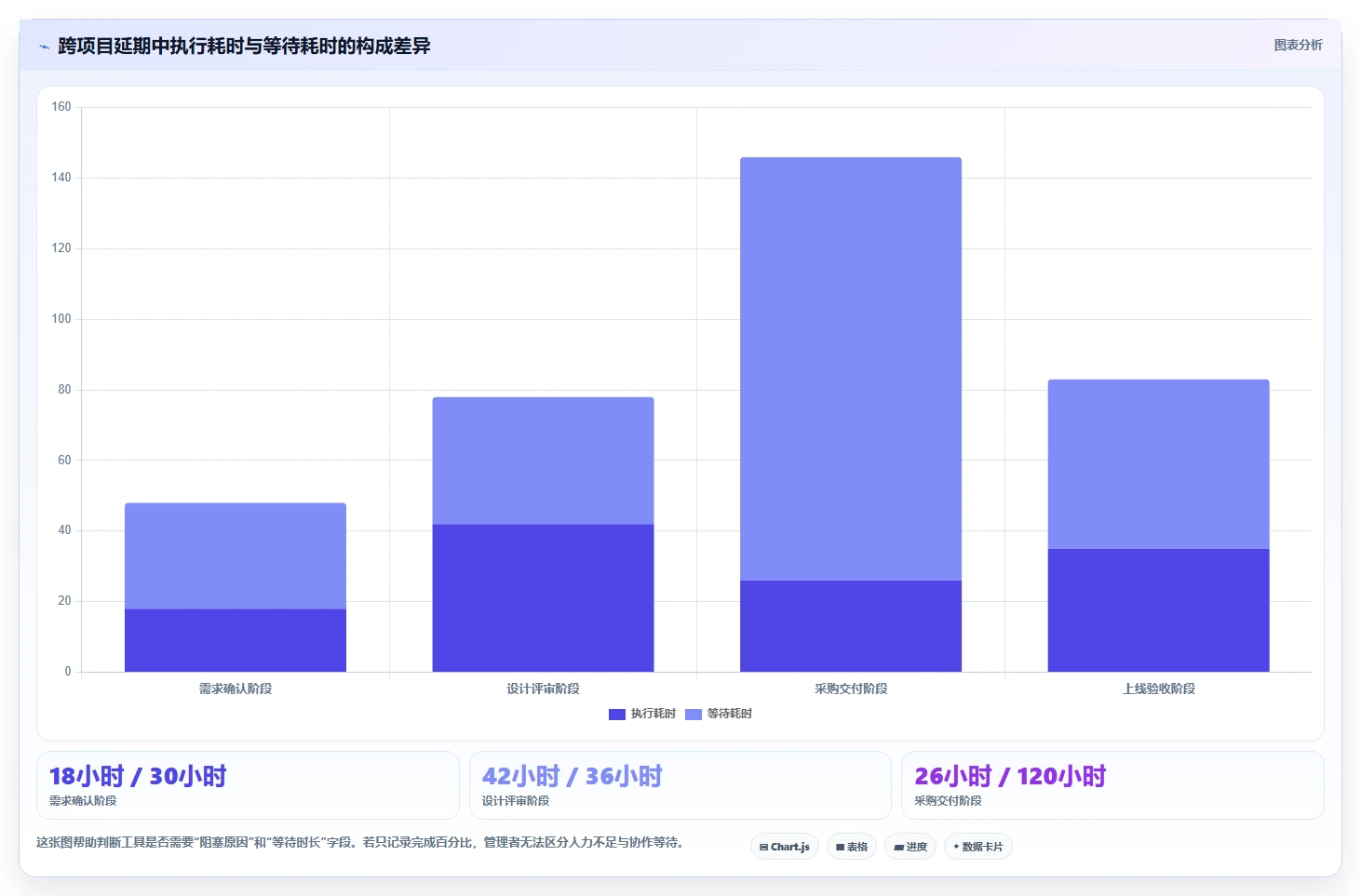Toggle the 执行耗时 legend item
1361x896 pixels.
click(642, 714)
